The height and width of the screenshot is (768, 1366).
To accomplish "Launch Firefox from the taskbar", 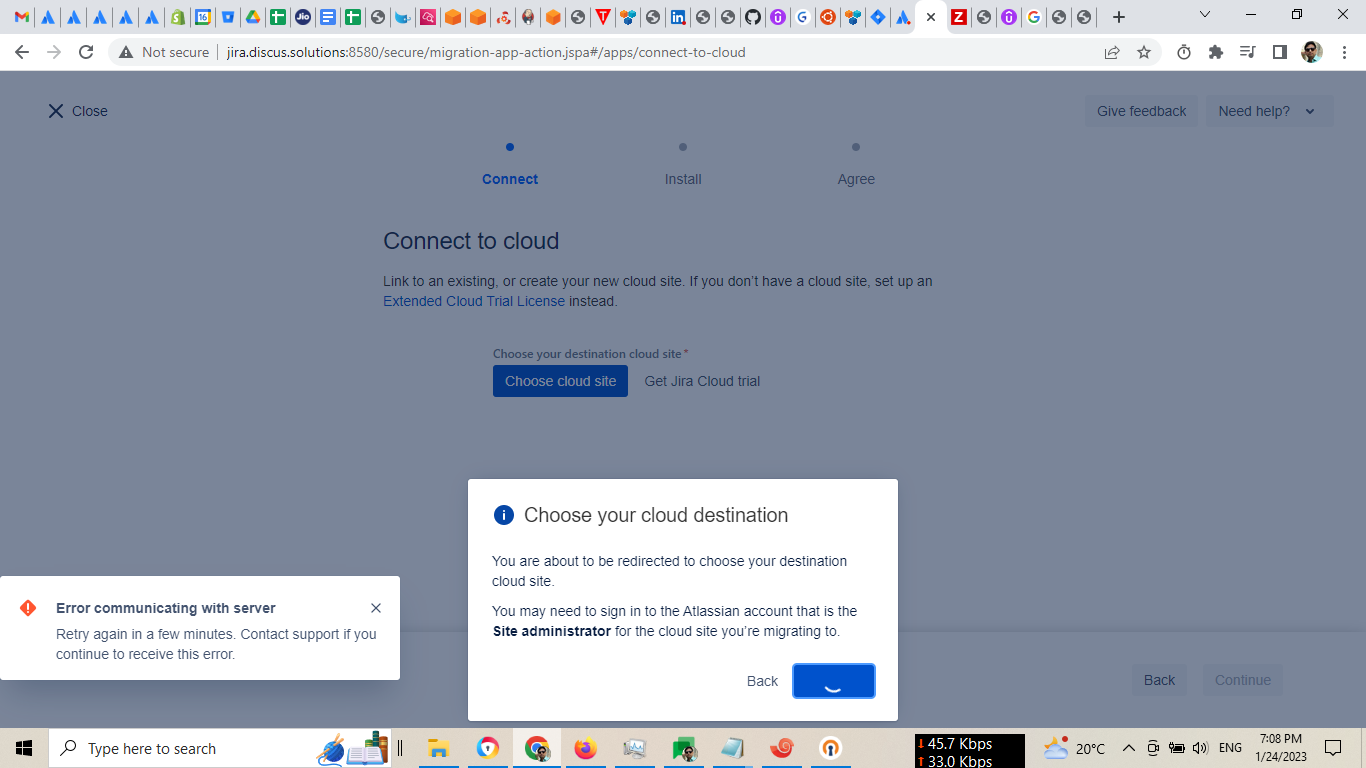I will click(585, 747).
